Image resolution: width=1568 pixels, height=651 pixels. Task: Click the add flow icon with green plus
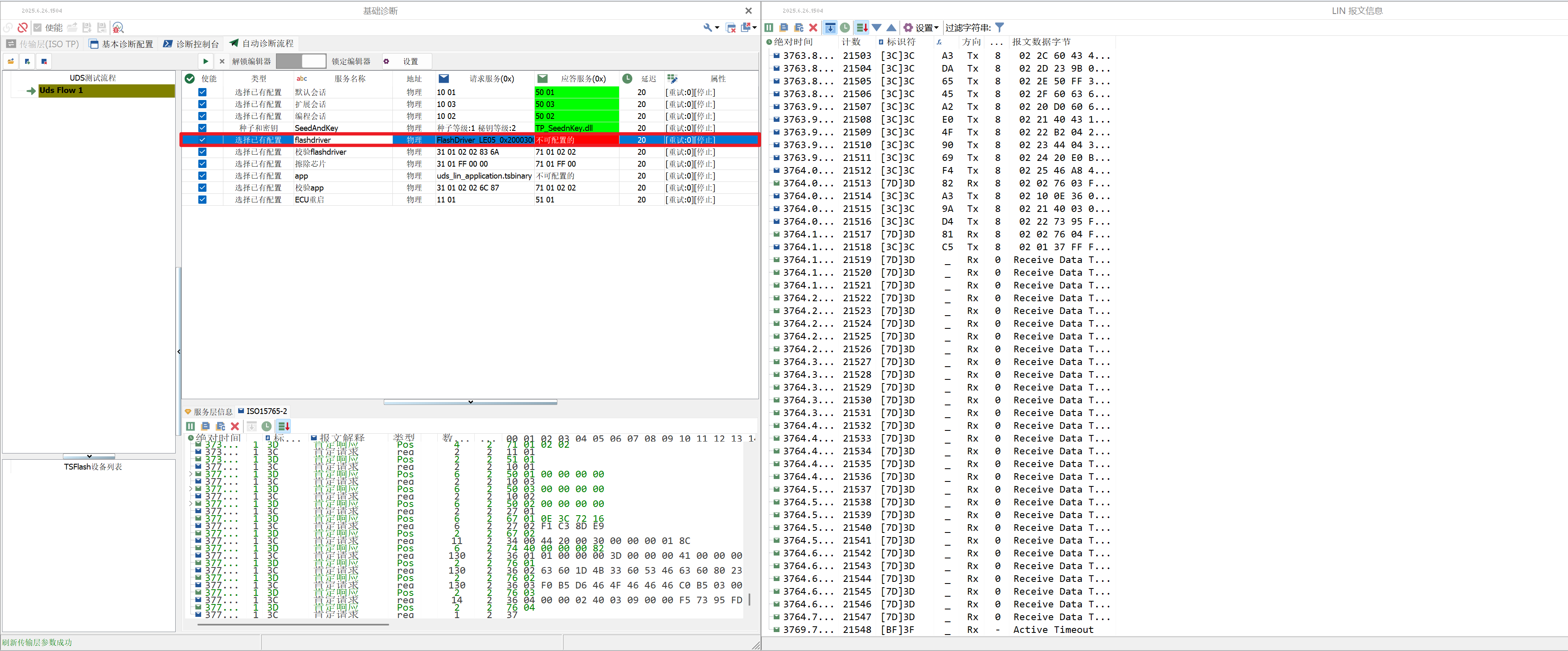(x=28, y=61)
